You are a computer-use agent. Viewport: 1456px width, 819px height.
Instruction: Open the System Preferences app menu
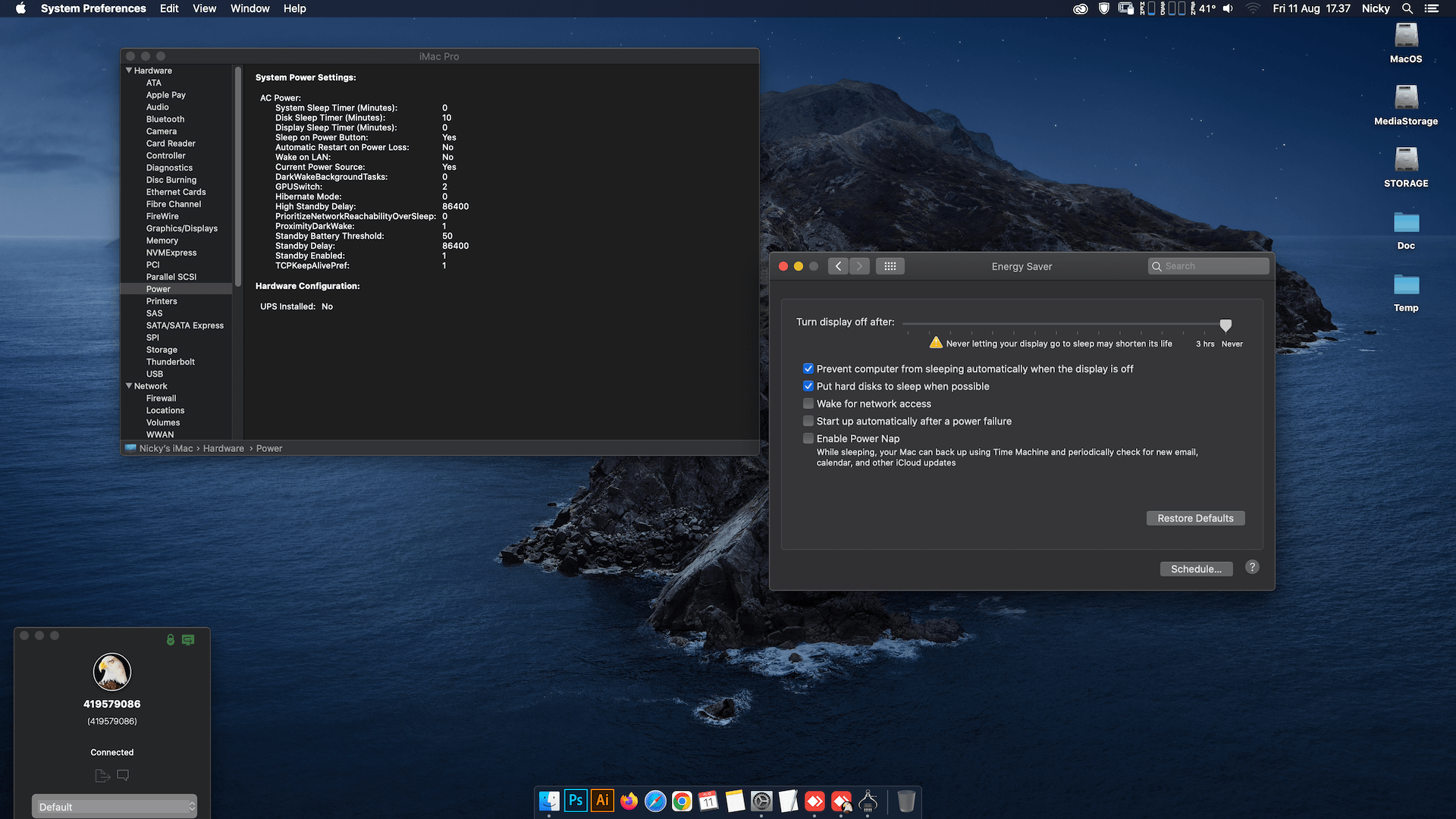click(93, 8)
